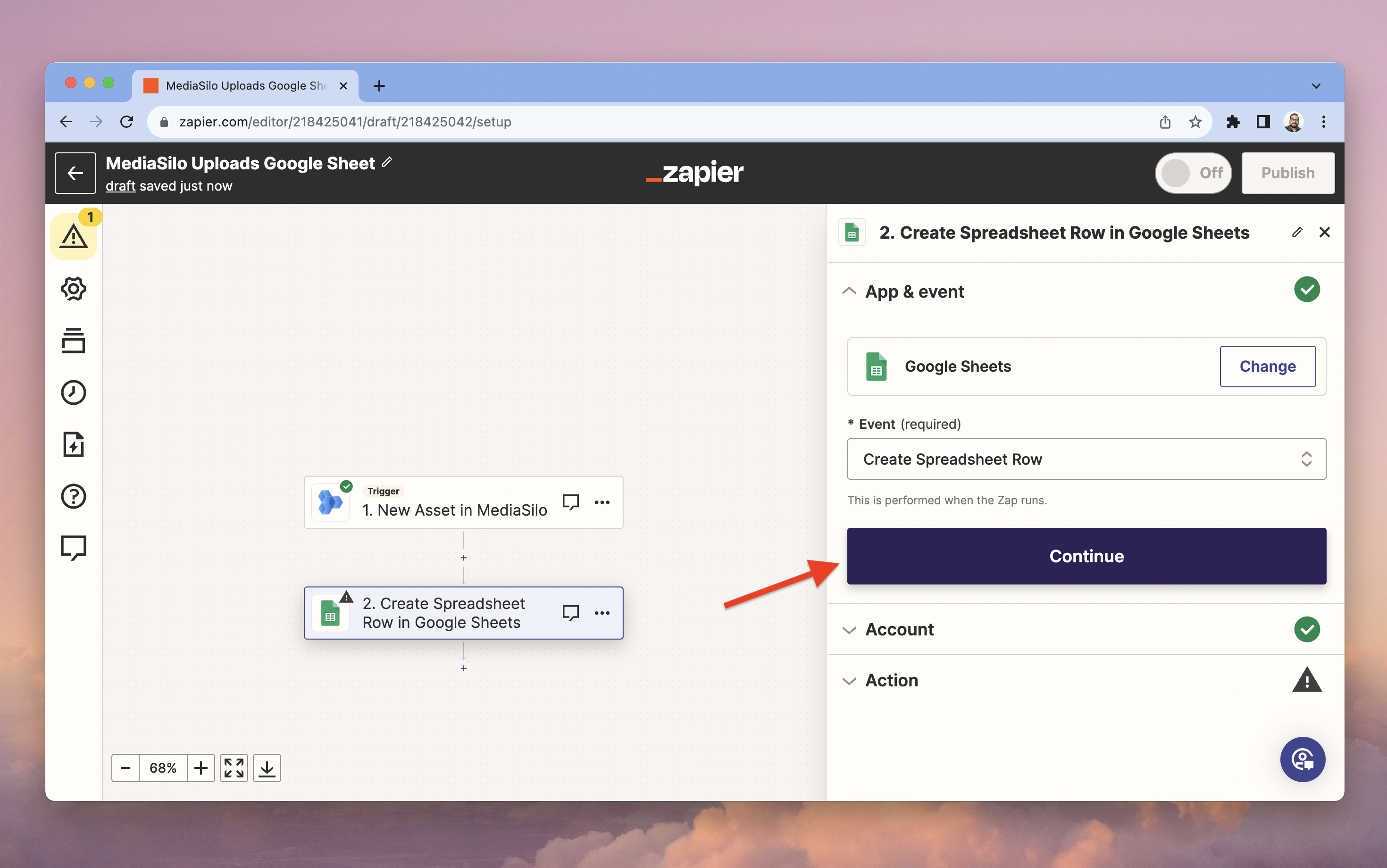
Task: Click the Continue button
Action: coord(1086,556)
